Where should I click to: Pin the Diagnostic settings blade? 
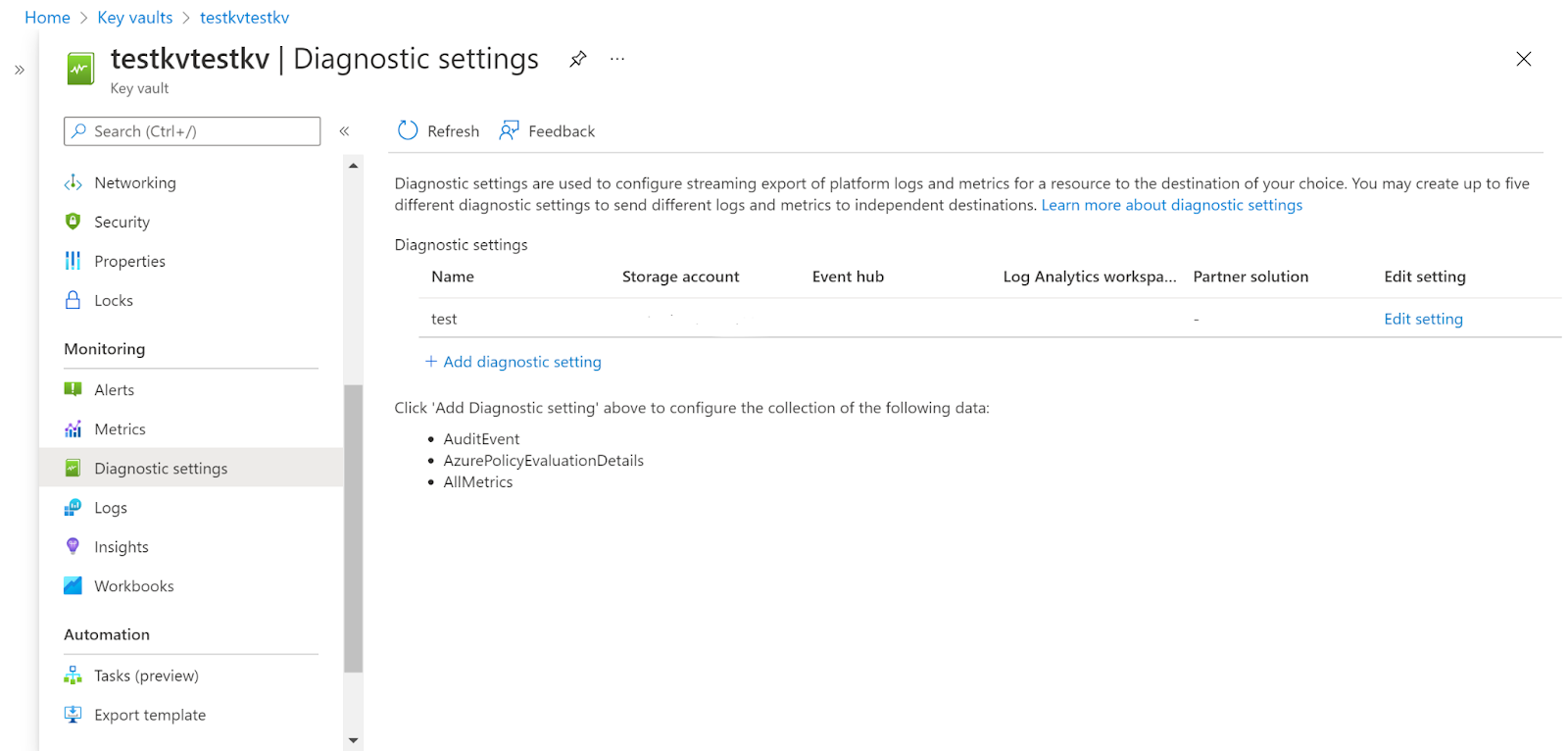[x=578, y=59]
